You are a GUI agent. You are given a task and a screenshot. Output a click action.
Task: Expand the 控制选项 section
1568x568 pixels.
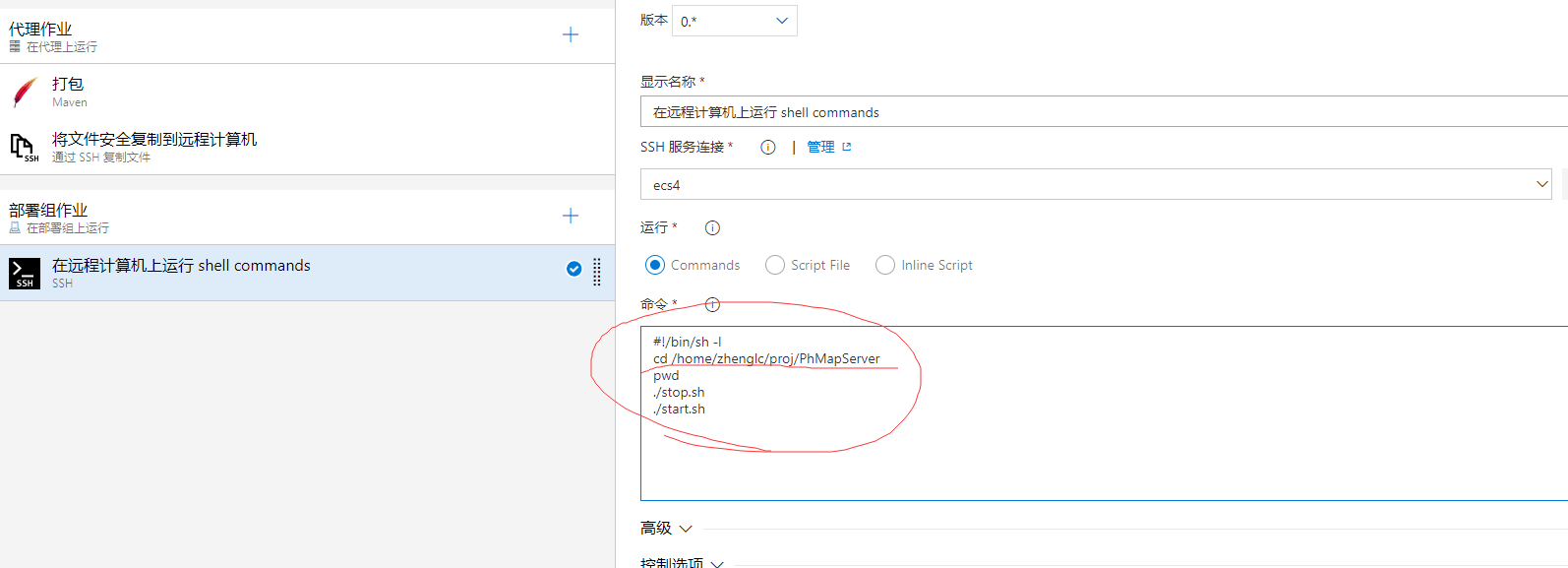click(683, 563)
